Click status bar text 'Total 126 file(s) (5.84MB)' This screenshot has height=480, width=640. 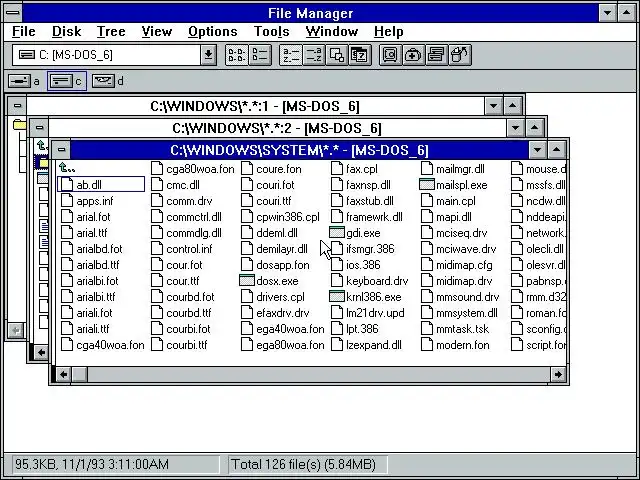tap(303, 464)
